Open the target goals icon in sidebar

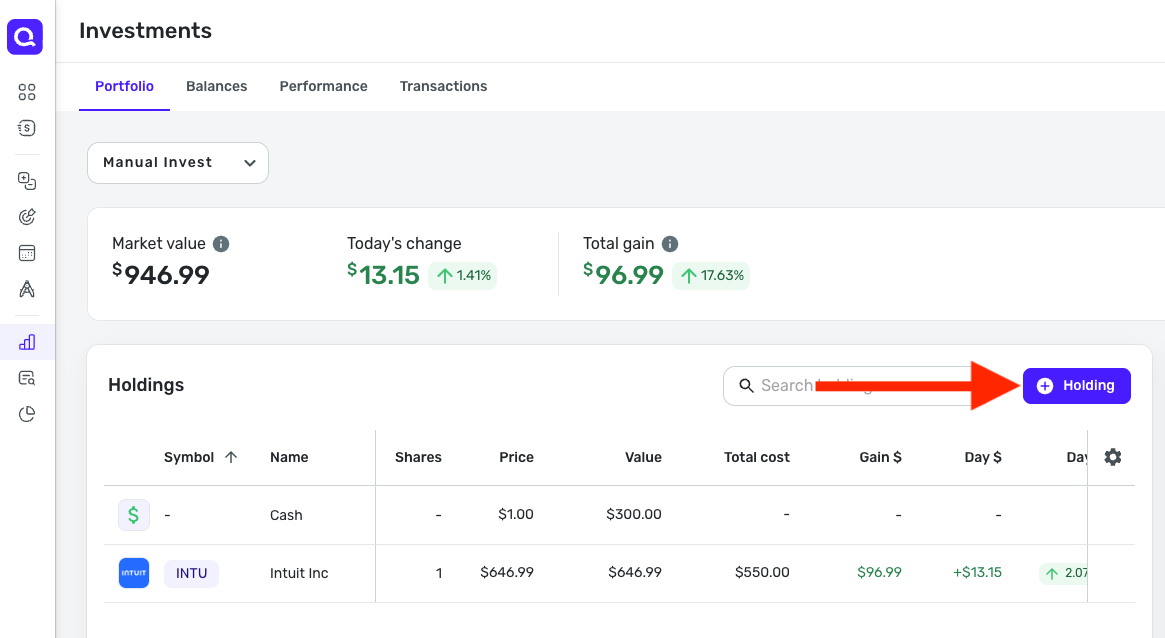pyautogui.click(x=27, y=217)
